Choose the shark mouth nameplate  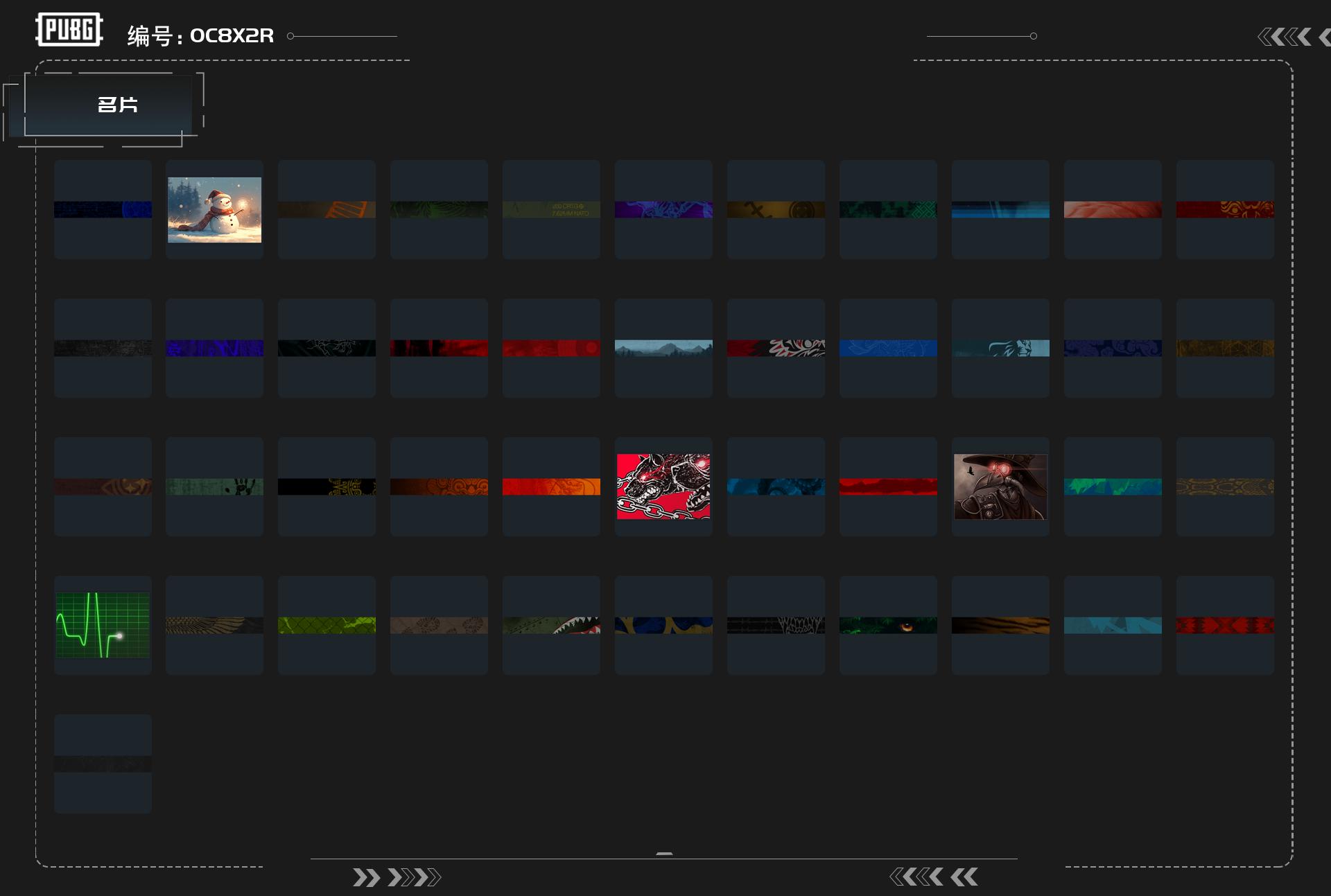click(551, 625)
